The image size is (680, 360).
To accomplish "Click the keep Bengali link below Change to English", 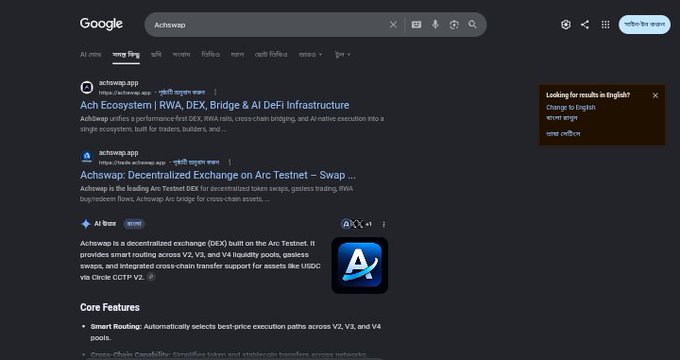I will [562, 118].
